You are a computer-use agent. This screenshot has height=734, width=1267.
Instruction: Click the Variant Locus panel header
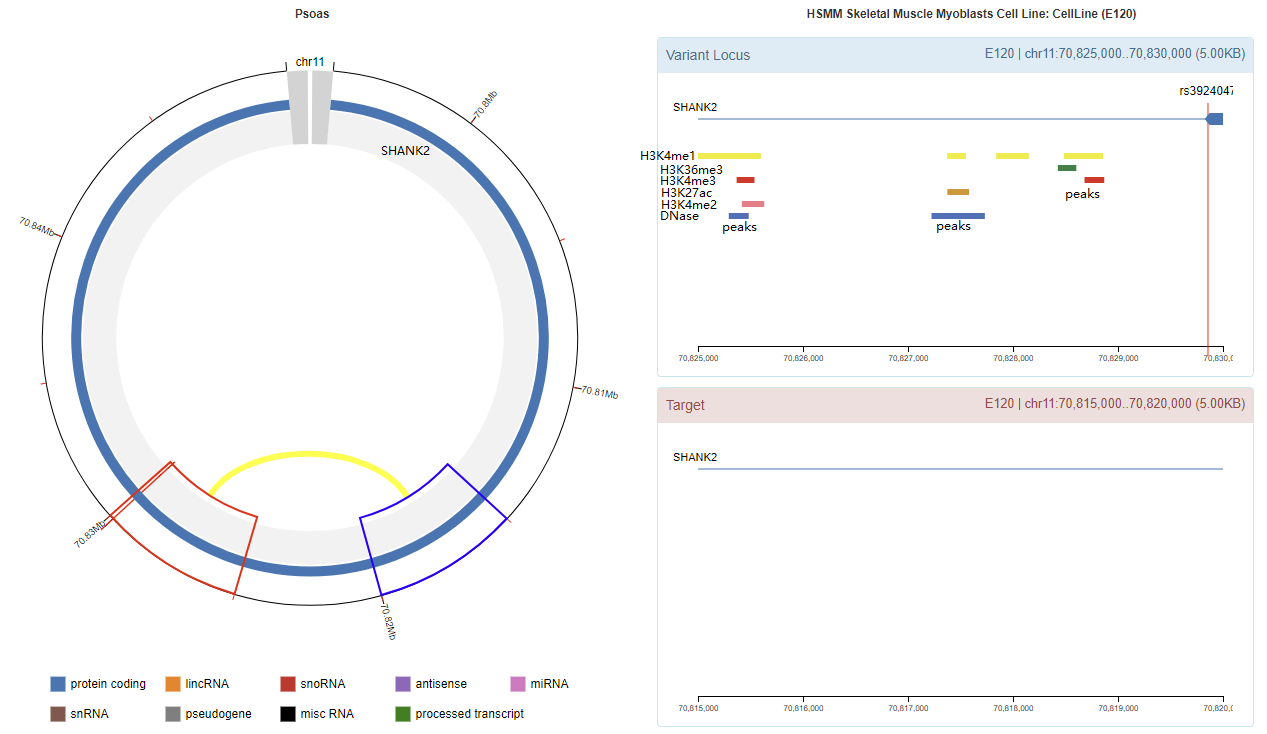click(x=955, y=55)
